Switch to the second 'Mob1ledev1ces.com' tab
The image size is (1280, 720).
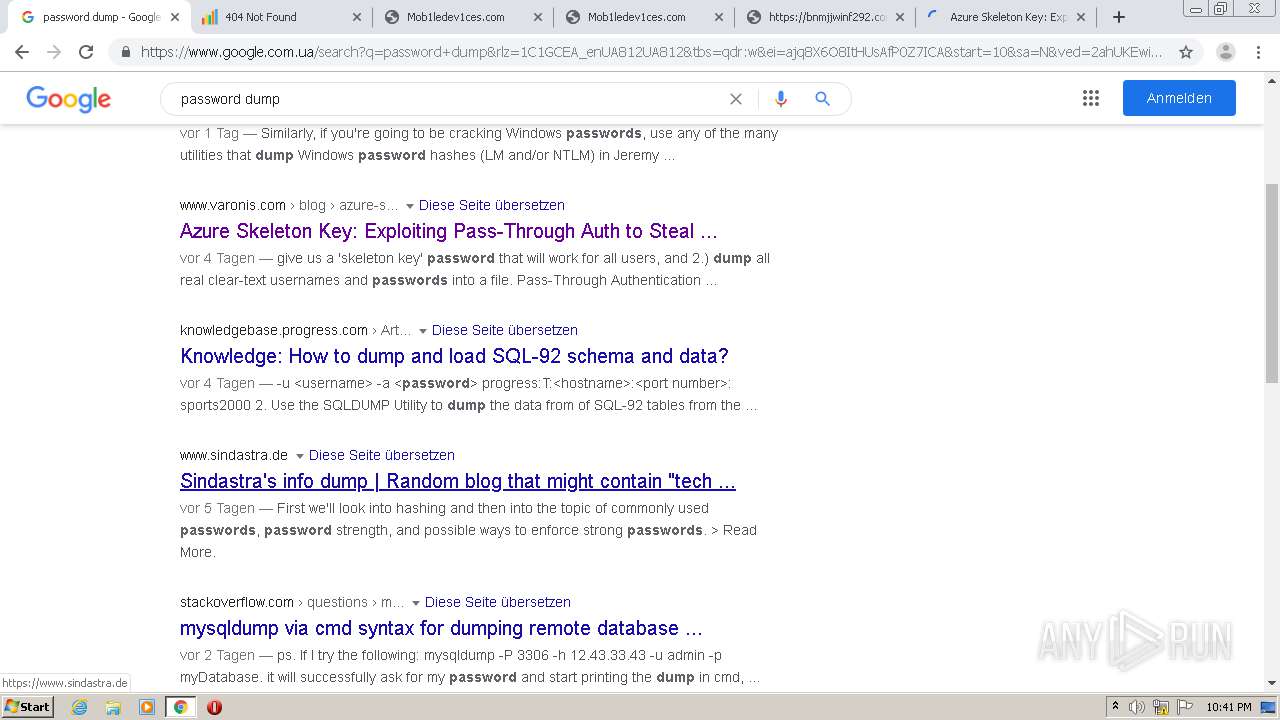643,17
